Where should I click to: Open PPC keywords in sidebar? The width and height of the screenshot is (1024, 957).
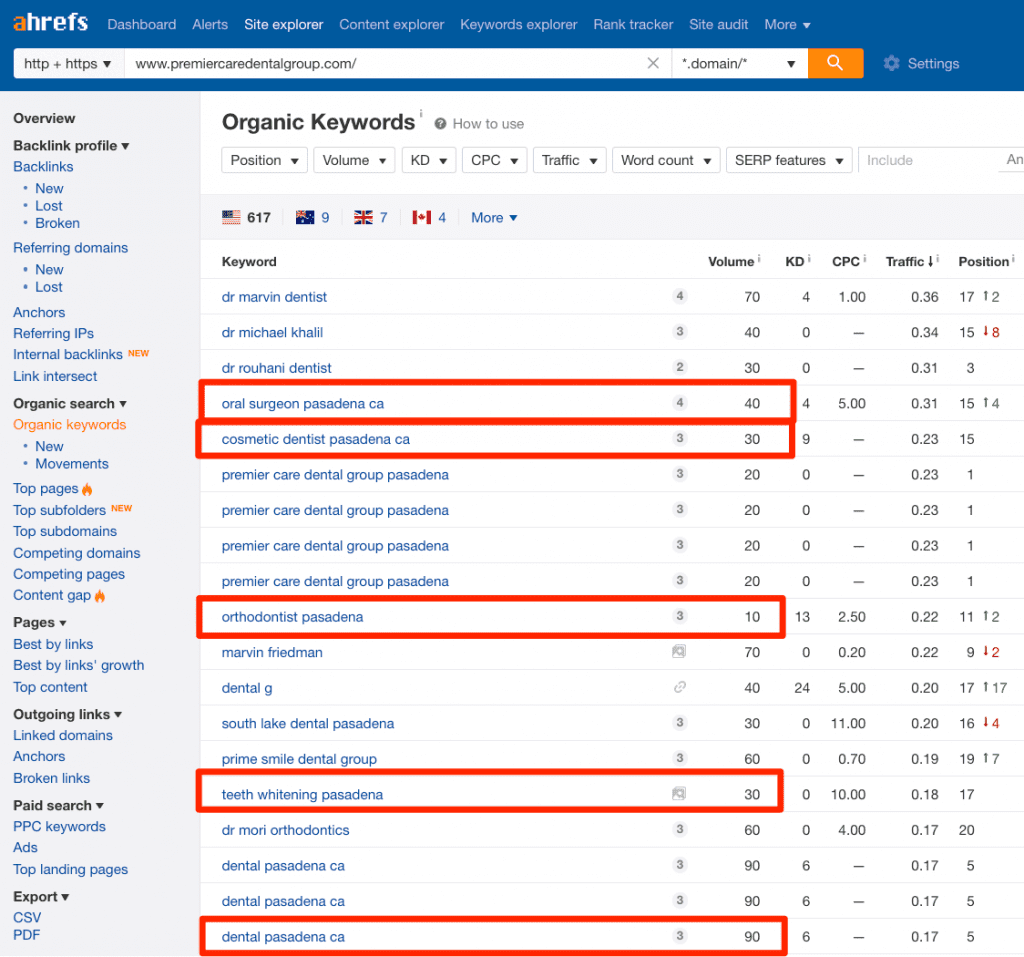[x=59, y=826]
